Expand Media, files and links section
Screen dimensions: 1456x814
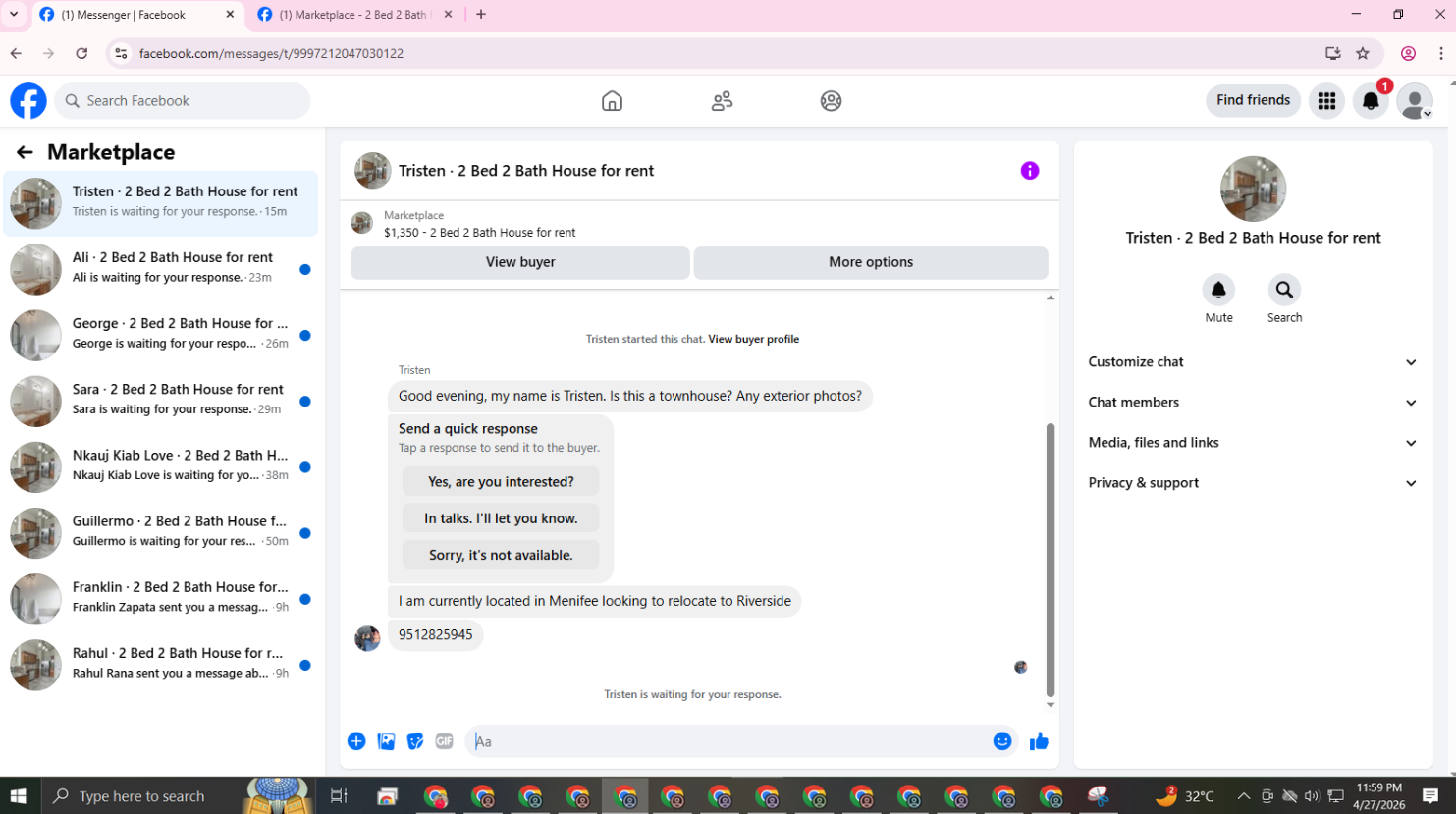pyautogui.click(x=1253, y=443)
